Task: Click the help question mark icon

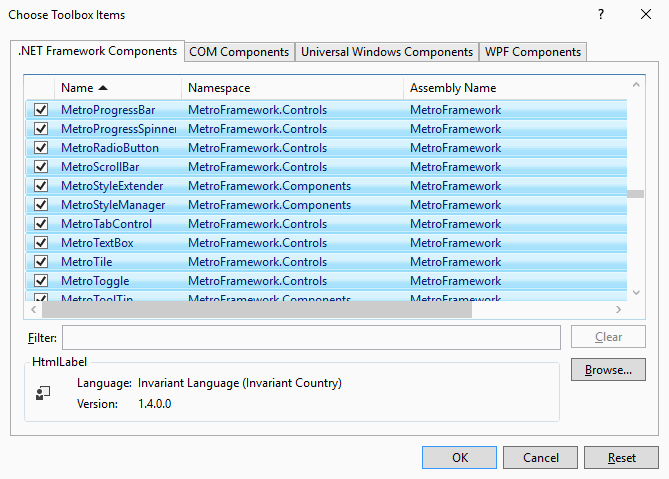Action: (x=600, y=15)
